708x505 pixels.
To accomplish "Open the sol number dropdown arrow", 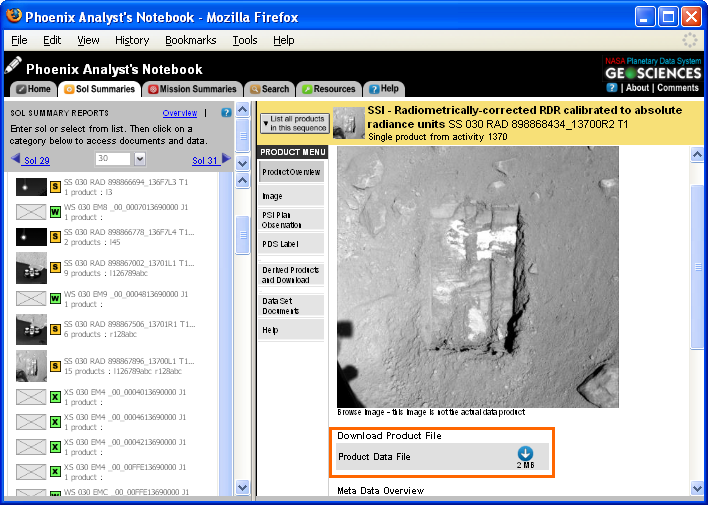I will tap(140, 159).
